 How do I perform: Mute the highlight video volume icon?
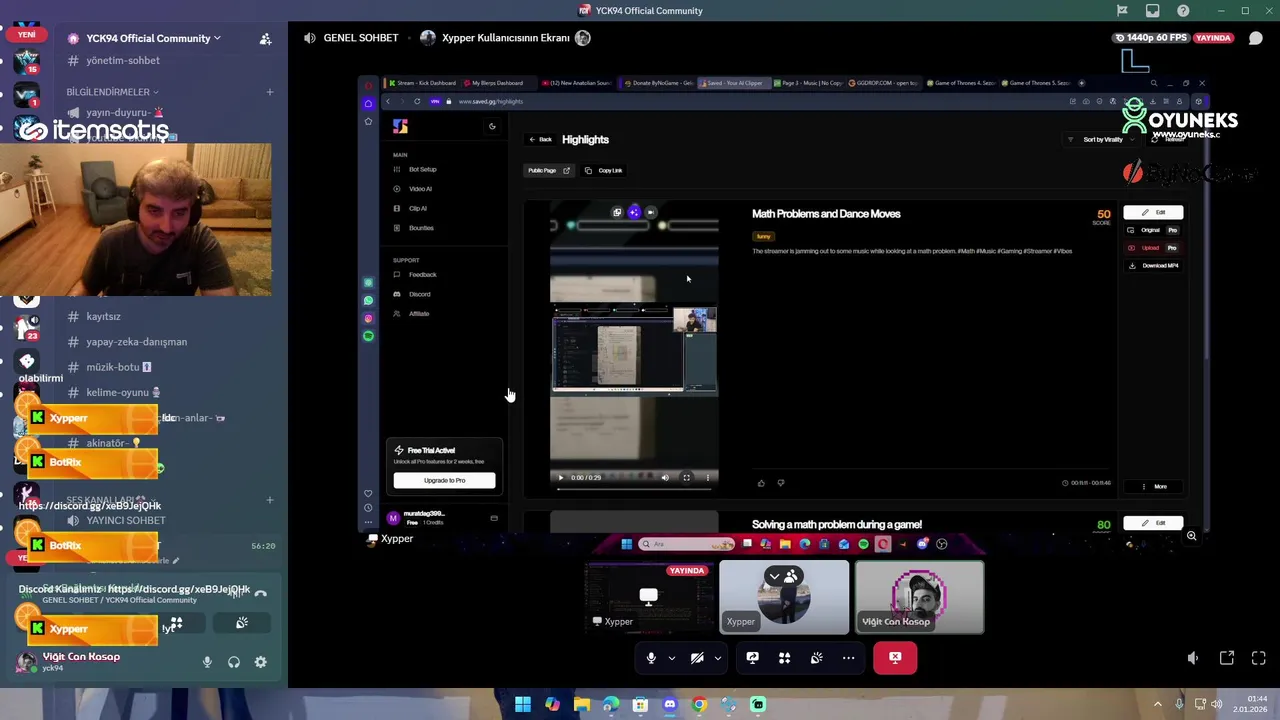(665, 478)
